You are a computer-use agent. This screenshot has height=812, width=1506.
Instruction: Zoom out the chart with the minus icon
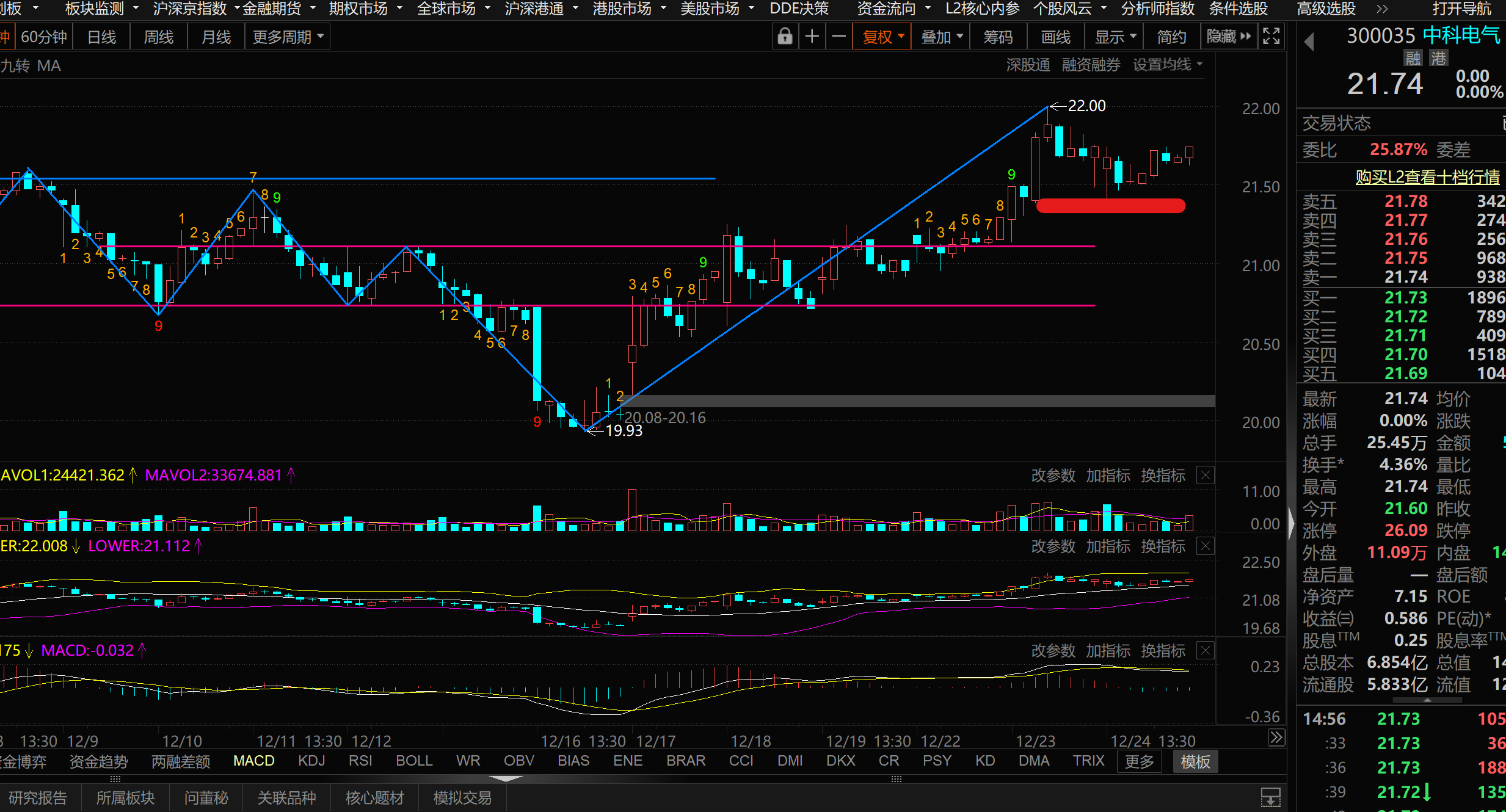click(x=839, y=37)
